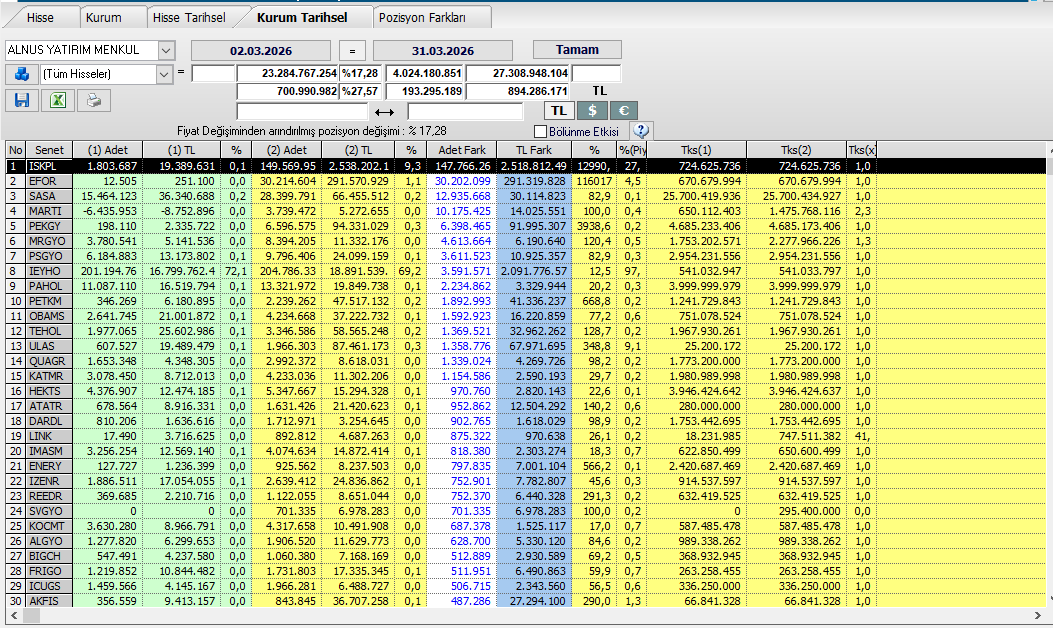1053x628 pixels.
Task: Click the vertical scrollbar down arrow
Action: pyautogui.click(x=1049, y=598)
